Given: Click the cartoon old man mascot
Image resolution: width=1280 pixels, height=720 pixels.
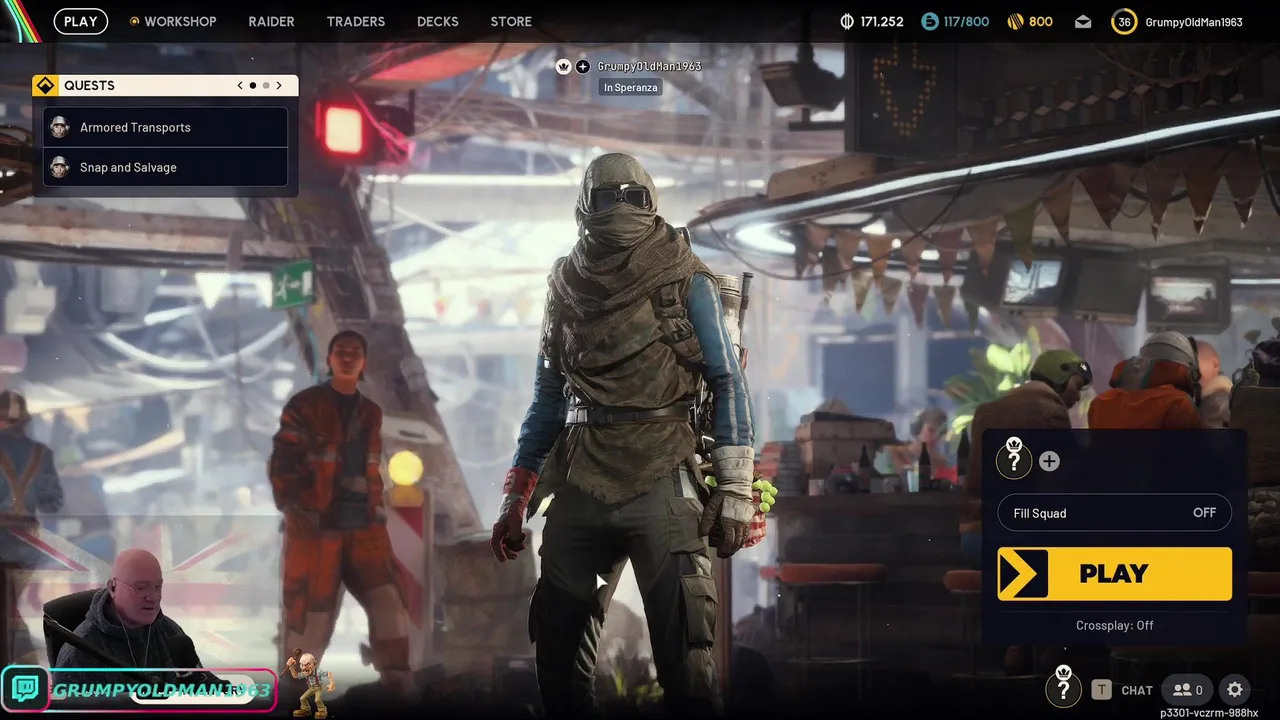Looking at the screenshot, I should pos(312,683).
